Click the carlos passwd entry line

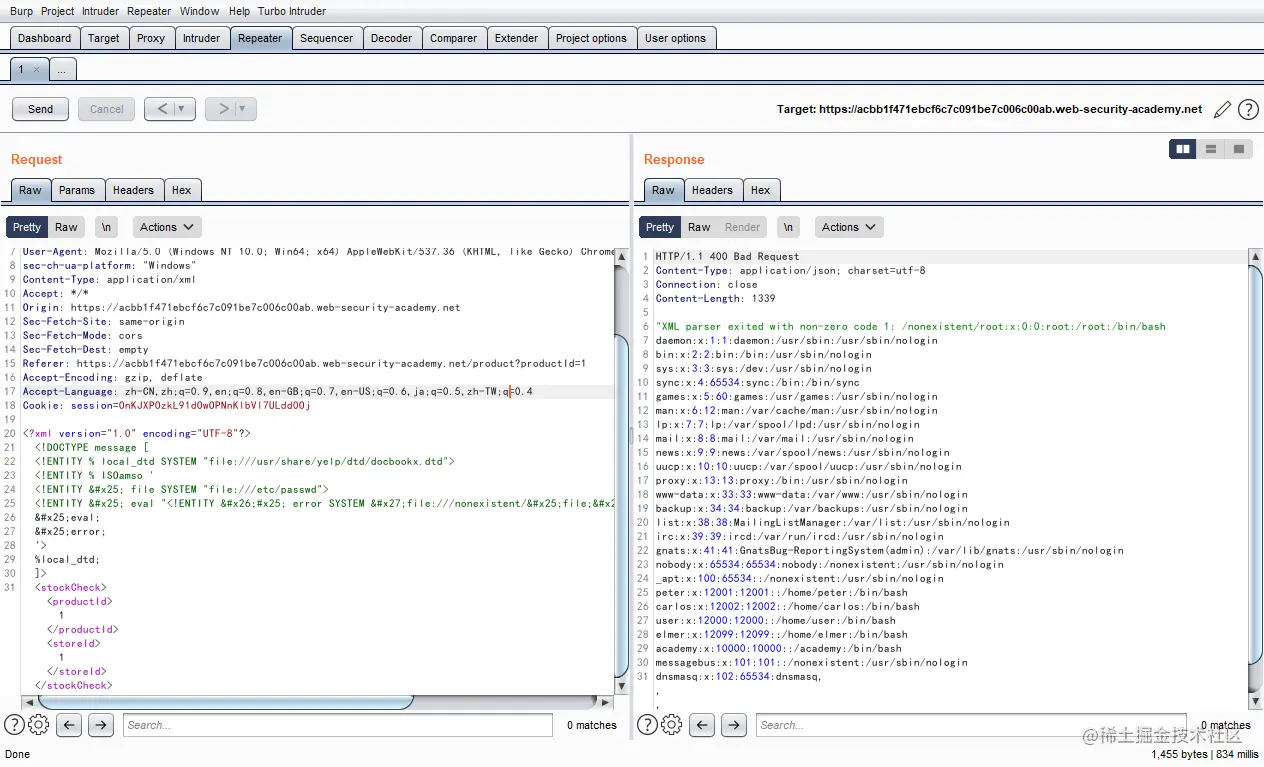point(787,606)
